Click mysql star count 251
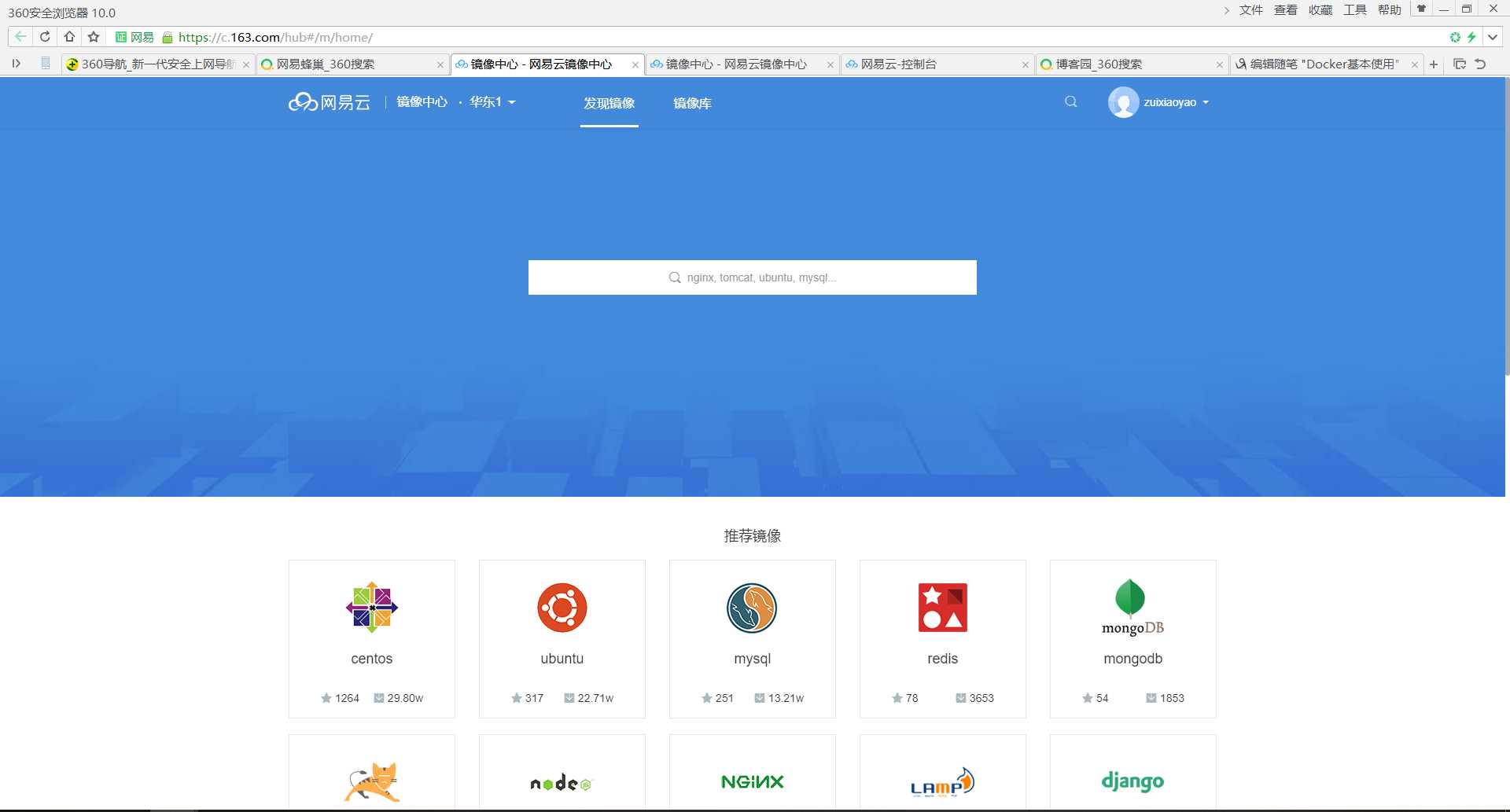The height and width of the screenshot is (812, 1510). tap(717, 698)
